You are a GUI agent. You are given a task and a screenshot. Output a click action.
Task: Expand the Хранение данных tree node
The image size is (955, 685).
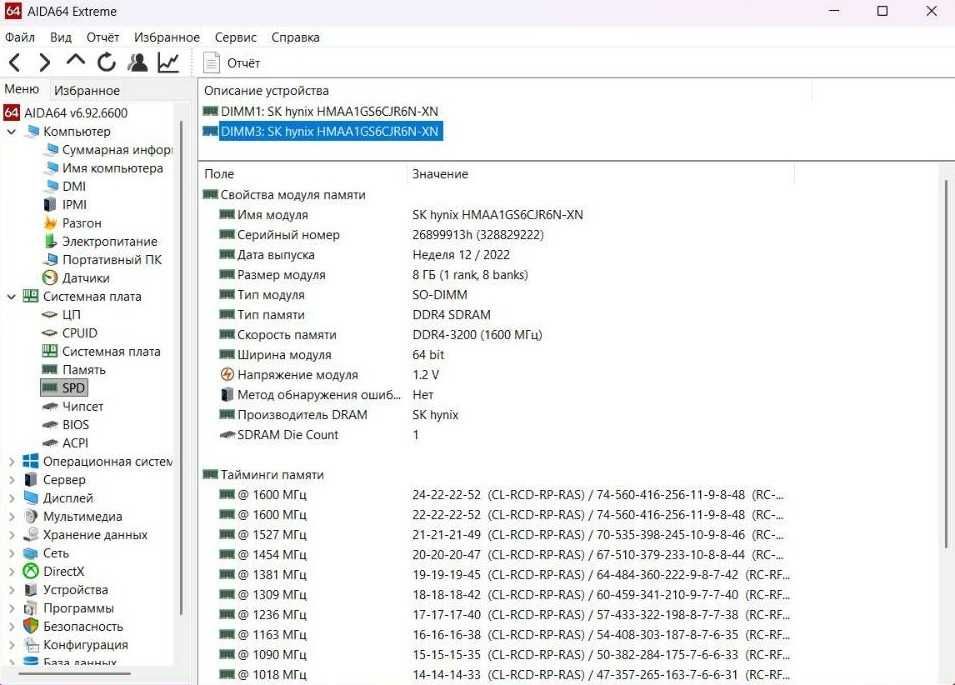(11, 535)
